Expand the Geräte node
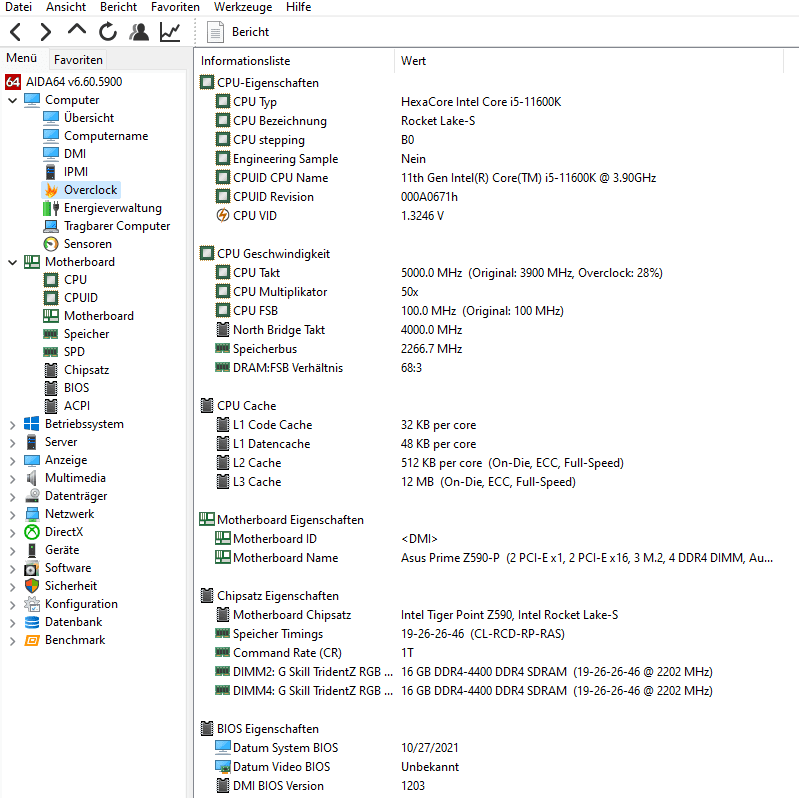The image size is (799, 798). [x=13, y=550]
